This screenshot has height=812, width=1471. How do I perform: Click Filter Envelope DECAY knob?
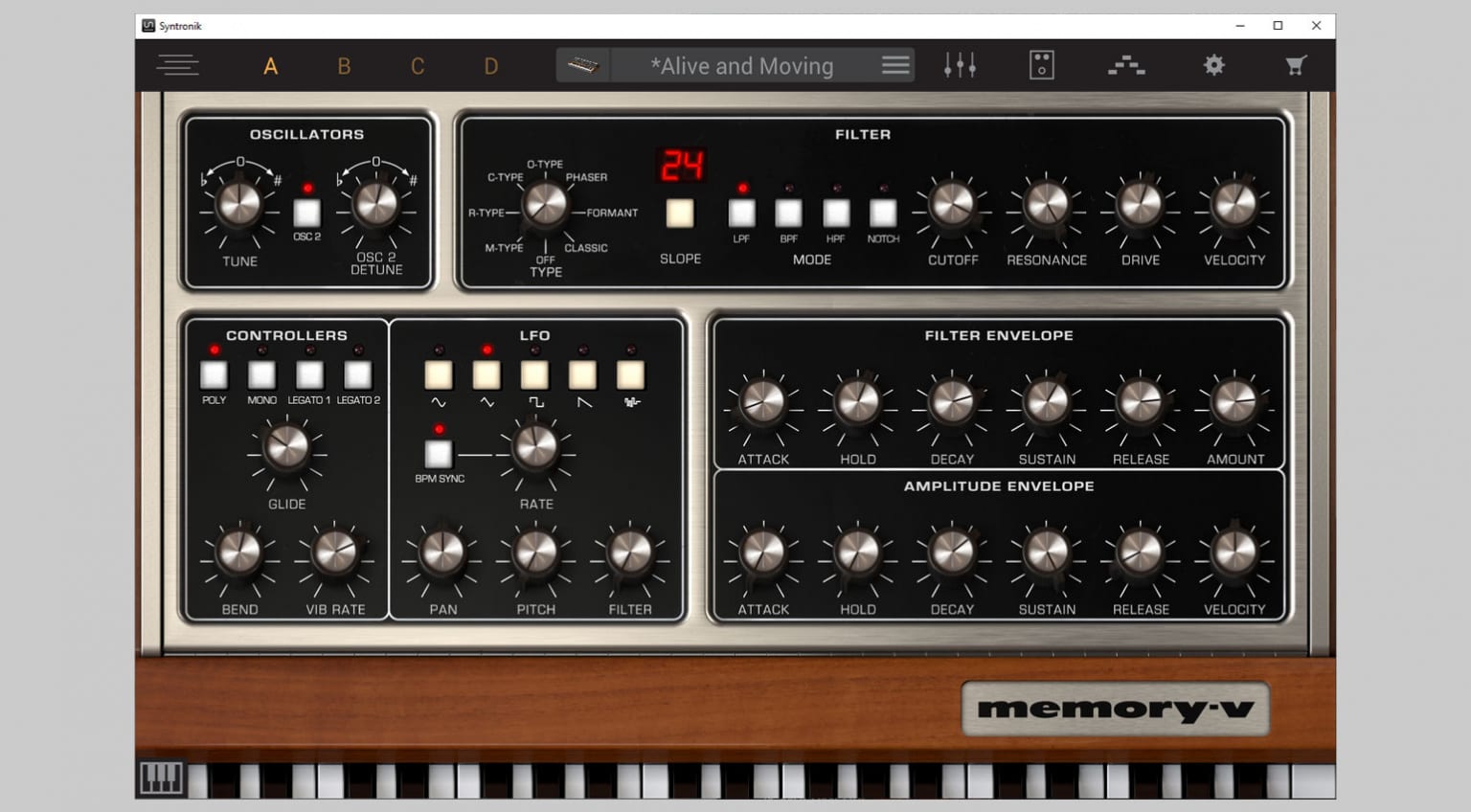click(952, 402)
